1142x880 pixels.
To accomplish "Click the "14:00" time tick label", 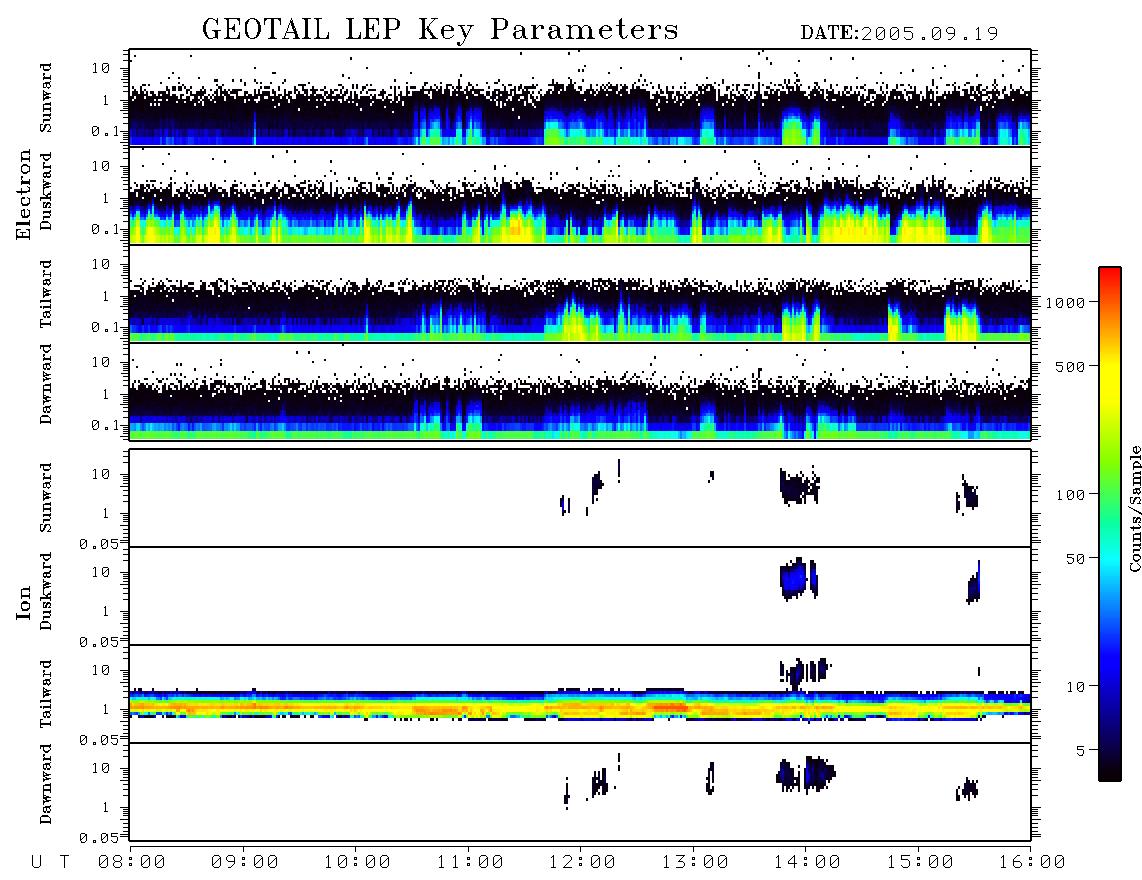I will [807, 862].
